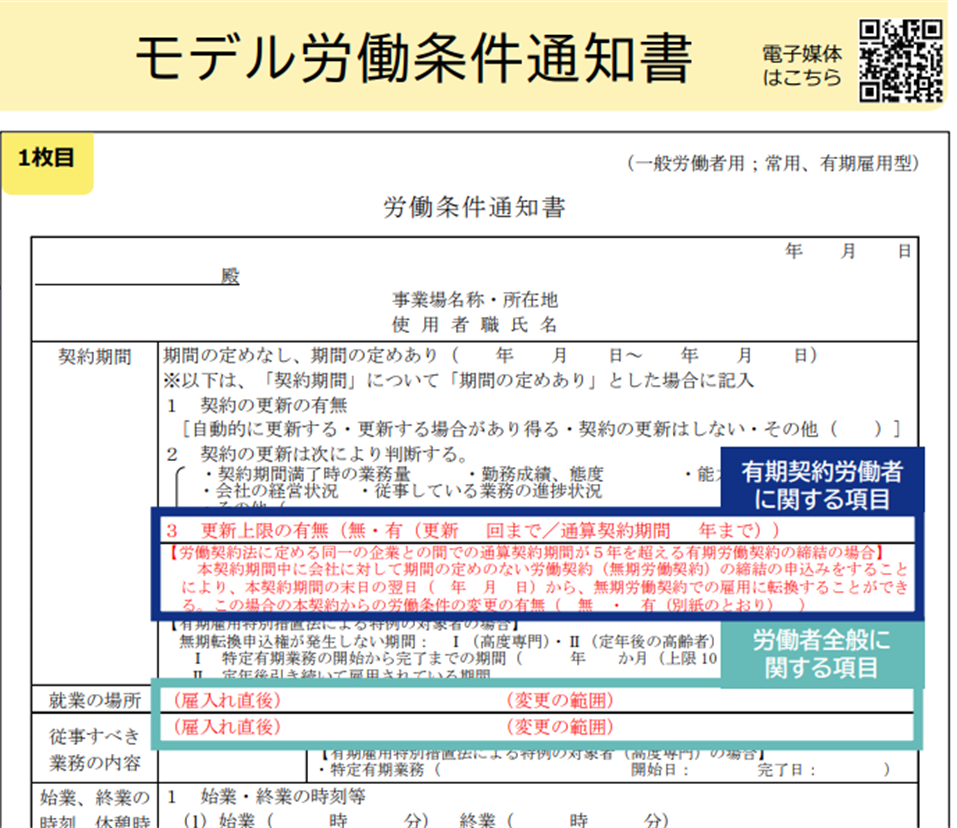Click (変更の範囲) in the 従事すべき業務の内容 row

[560, 727]
